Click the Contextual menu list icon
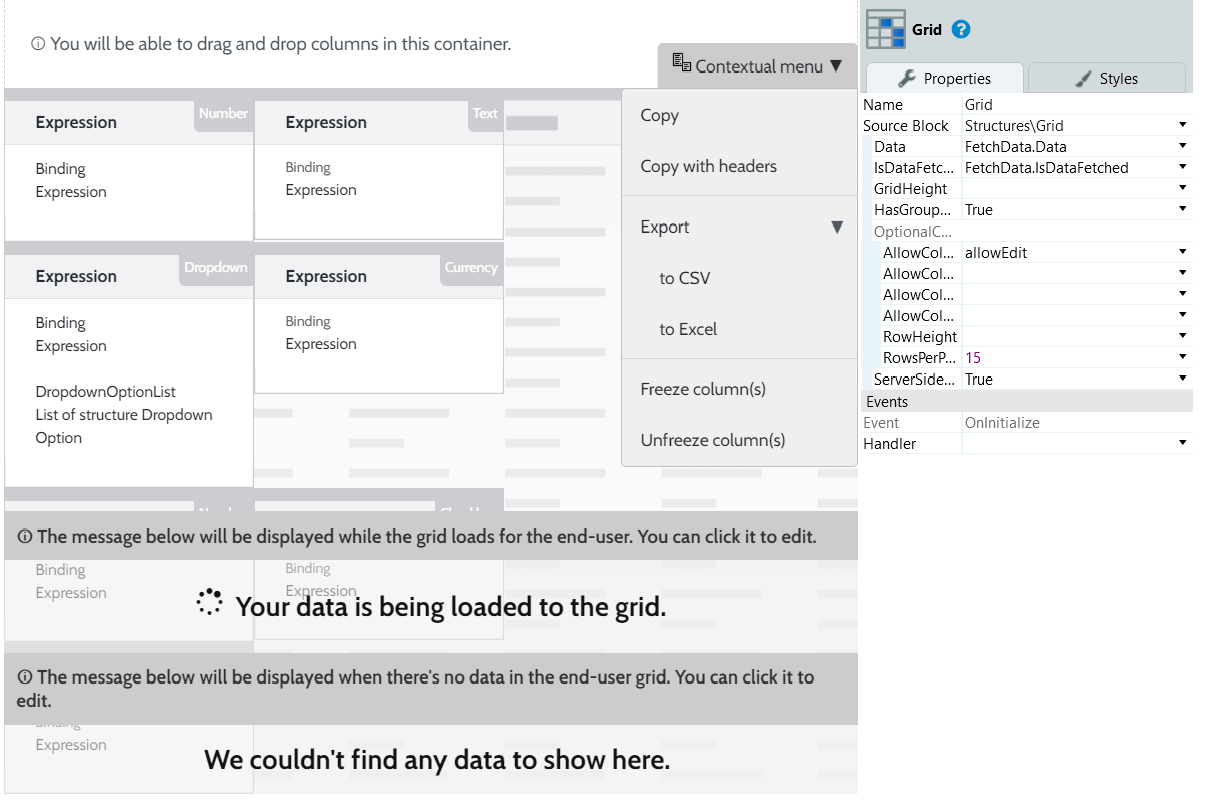 681,64
